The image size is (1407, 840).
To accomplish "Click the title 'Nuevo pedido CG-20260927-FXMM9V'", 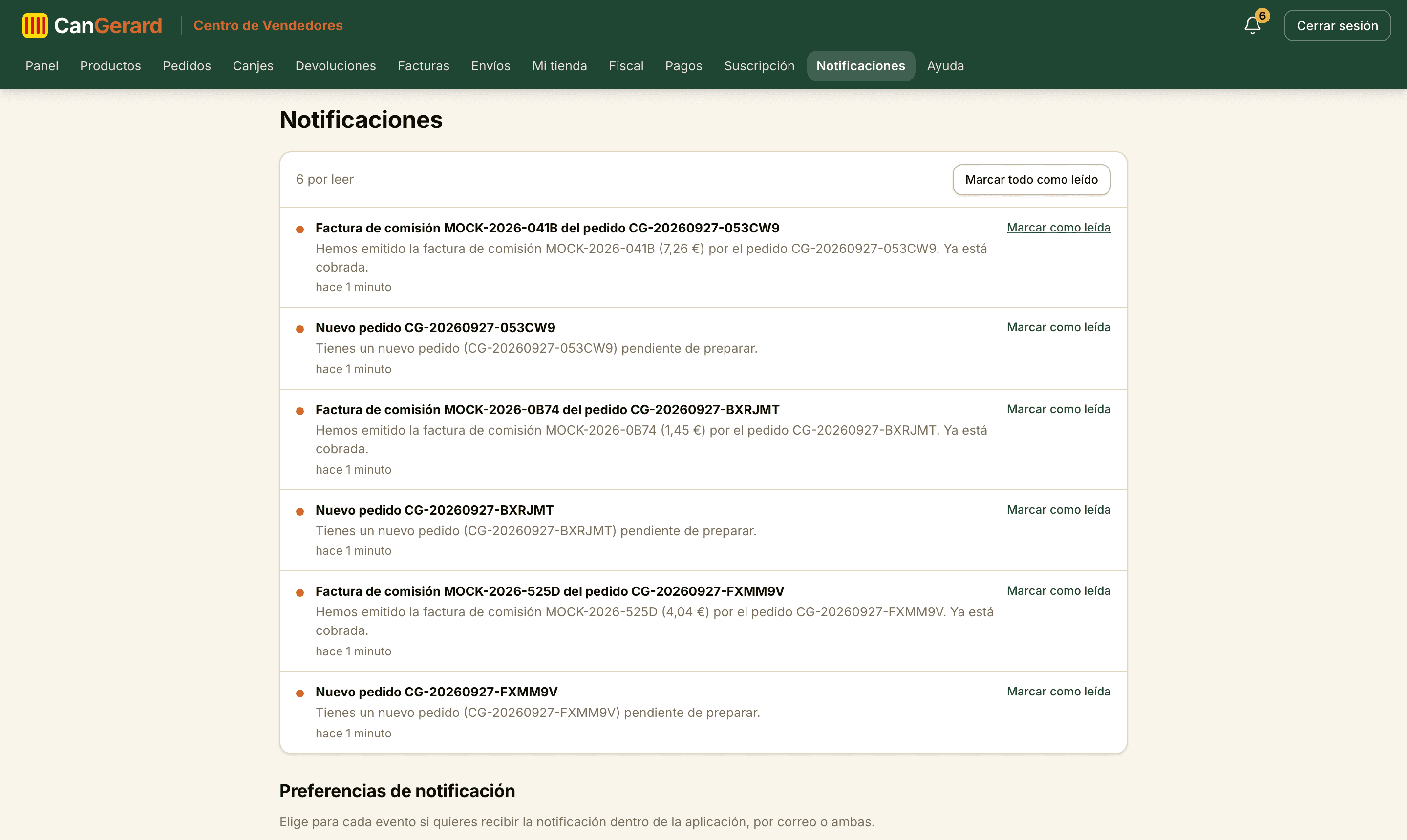I will [x=436, y=692].
